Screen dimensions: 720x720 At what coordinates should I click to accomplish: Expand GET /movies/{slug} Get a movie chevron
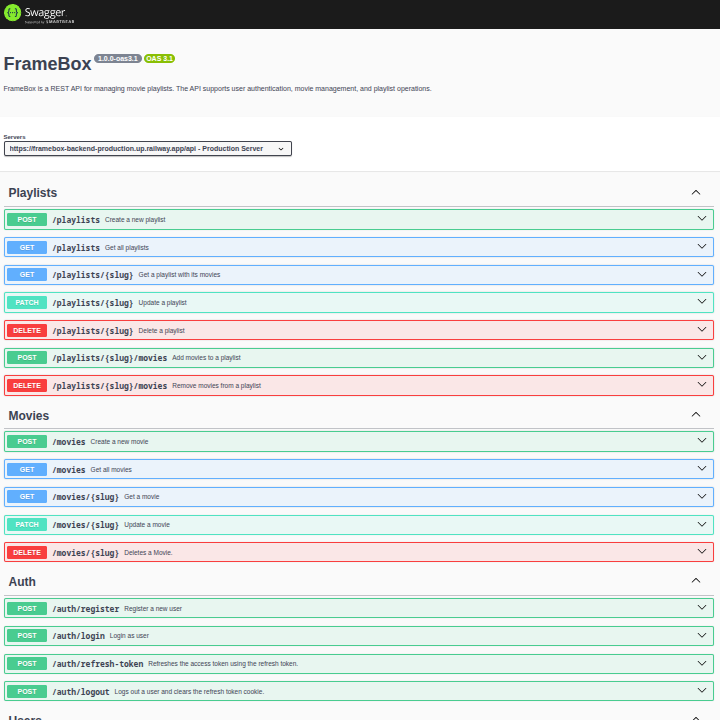(x=702, y=497)
